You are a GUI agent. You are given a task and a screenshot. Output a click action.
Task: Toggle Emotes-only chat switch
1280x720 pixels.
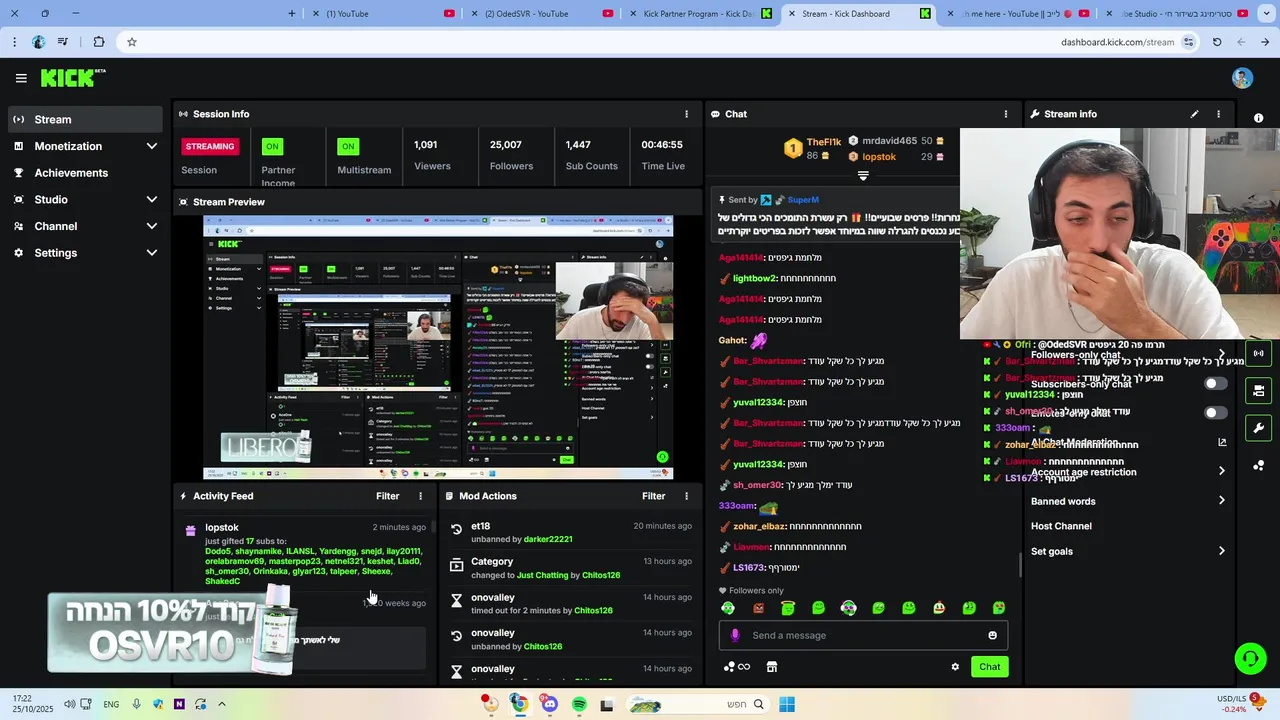pos(1215,413)
